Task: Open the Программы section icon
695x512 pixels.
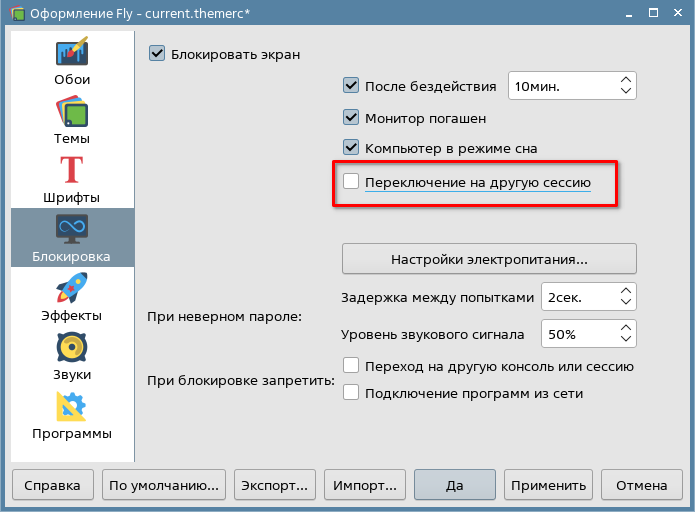Action: point(72,406)
